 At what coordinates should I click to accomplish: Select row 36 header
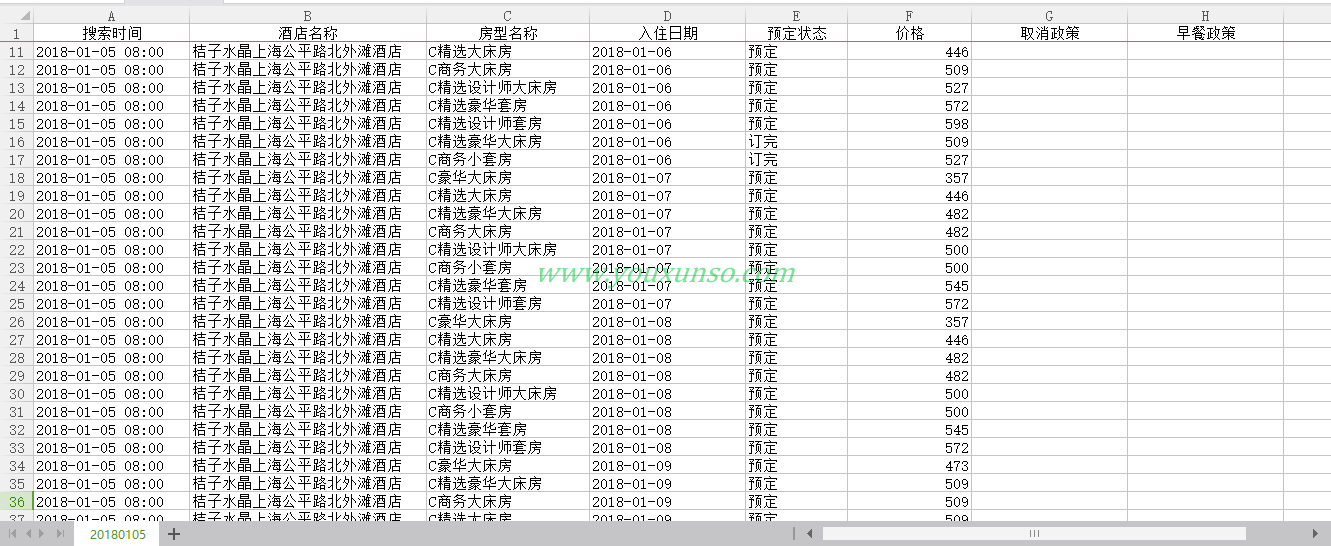(17, 502)
